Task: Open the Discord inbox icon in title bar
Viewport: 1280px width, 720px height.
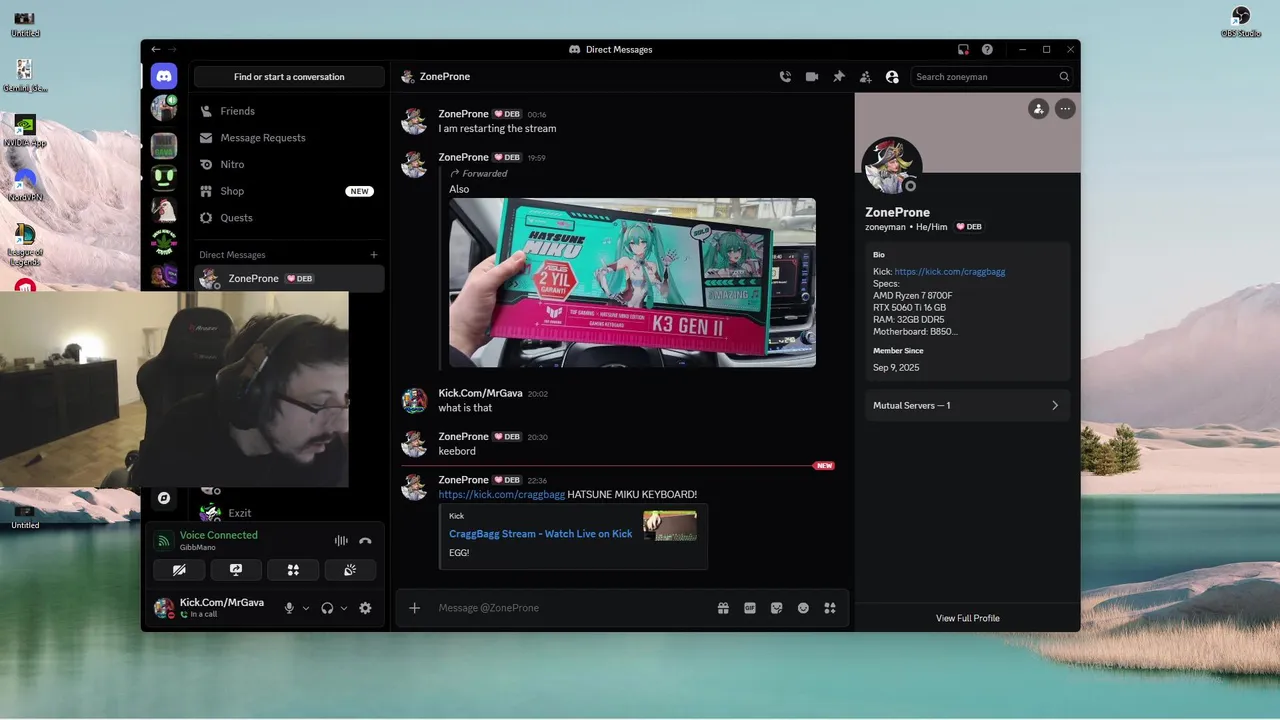Action: (x=963, y=49)
